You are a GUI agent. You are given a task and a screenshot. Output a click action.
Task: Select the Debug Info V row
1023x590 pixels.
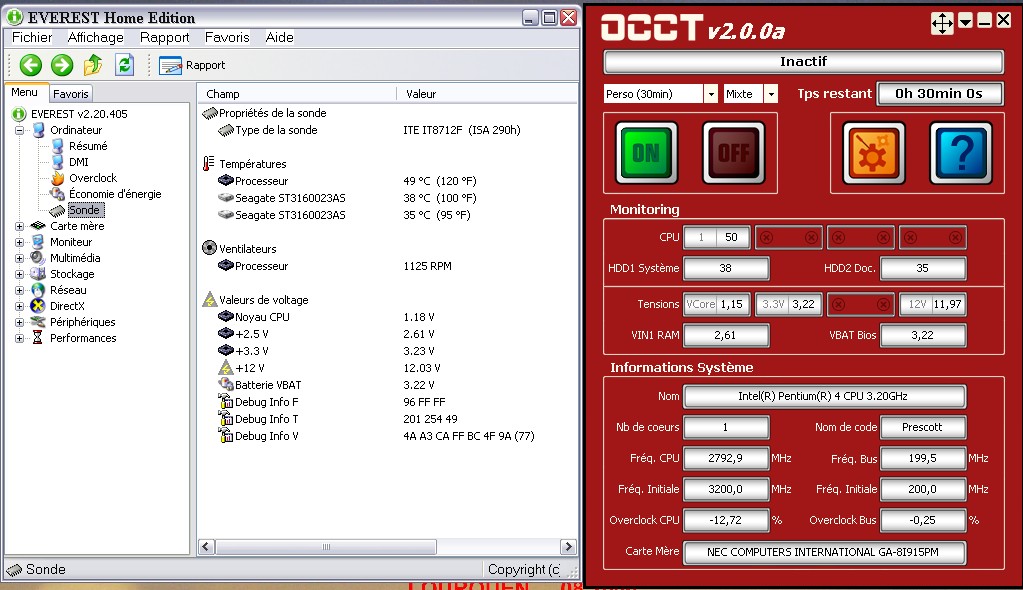(388, 436)
